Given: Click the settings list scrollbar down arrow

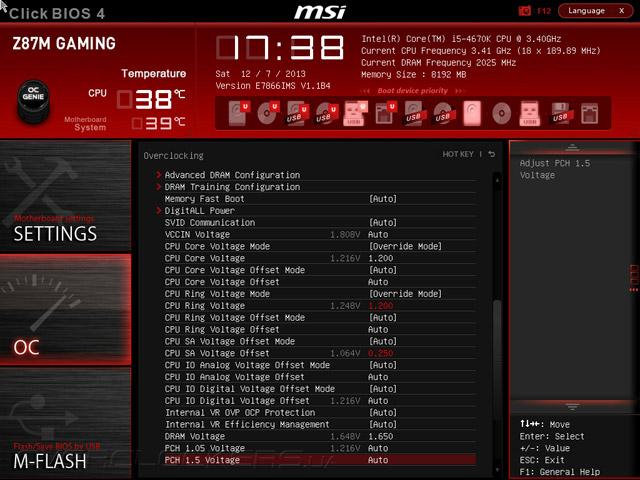Looking at the screenshot, I should click(x=497, y=470).
